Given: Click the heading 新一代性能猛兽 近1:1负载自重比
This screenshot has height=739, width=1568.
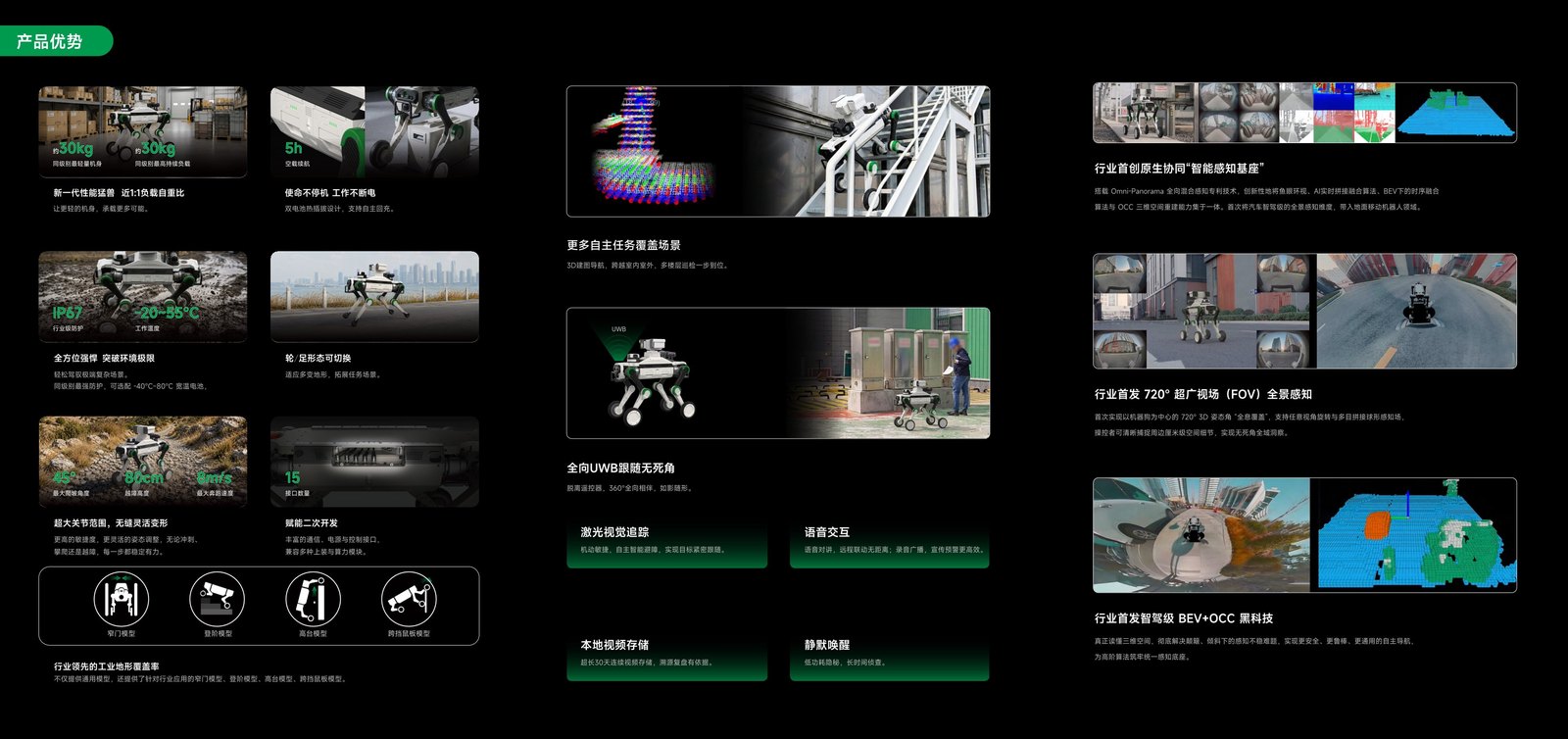Looking at the screenshot, I should click(119, 193).
